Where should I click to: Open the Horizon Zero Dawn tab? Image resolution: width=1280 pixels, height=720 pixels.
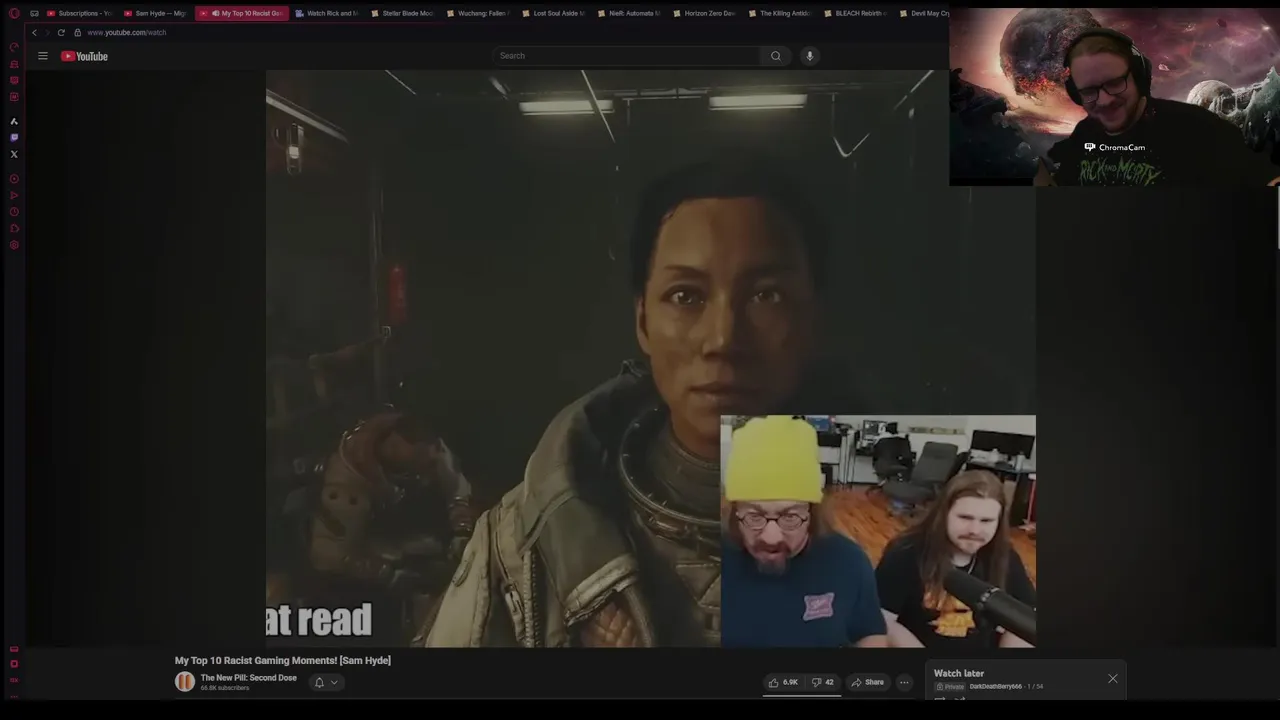pos(704,13)
